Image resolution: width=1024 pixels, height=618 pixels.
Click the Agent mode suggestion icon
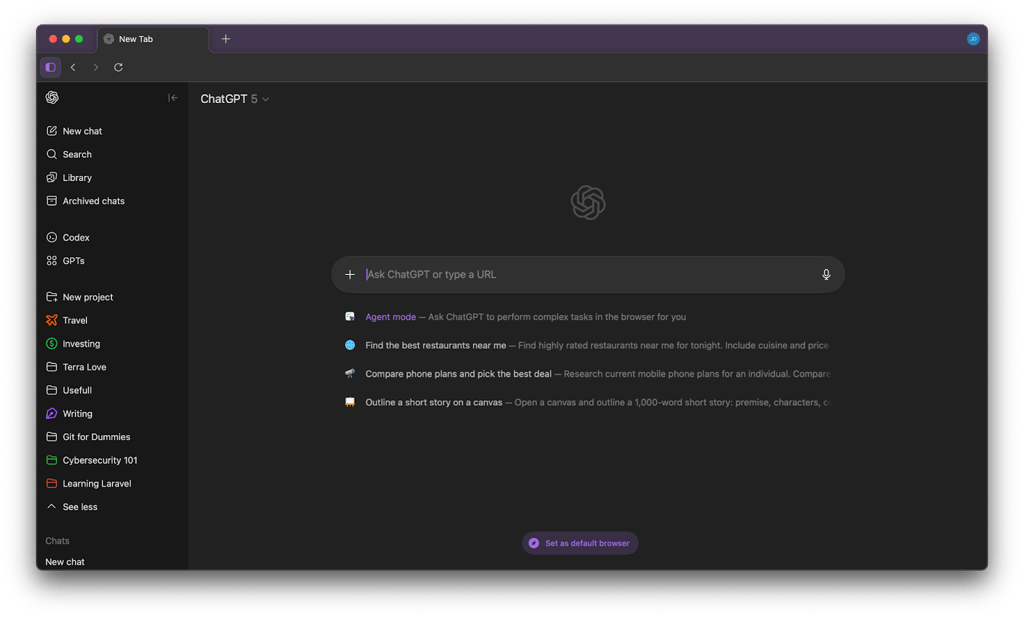pyautogui.click(x=350, y=316)
